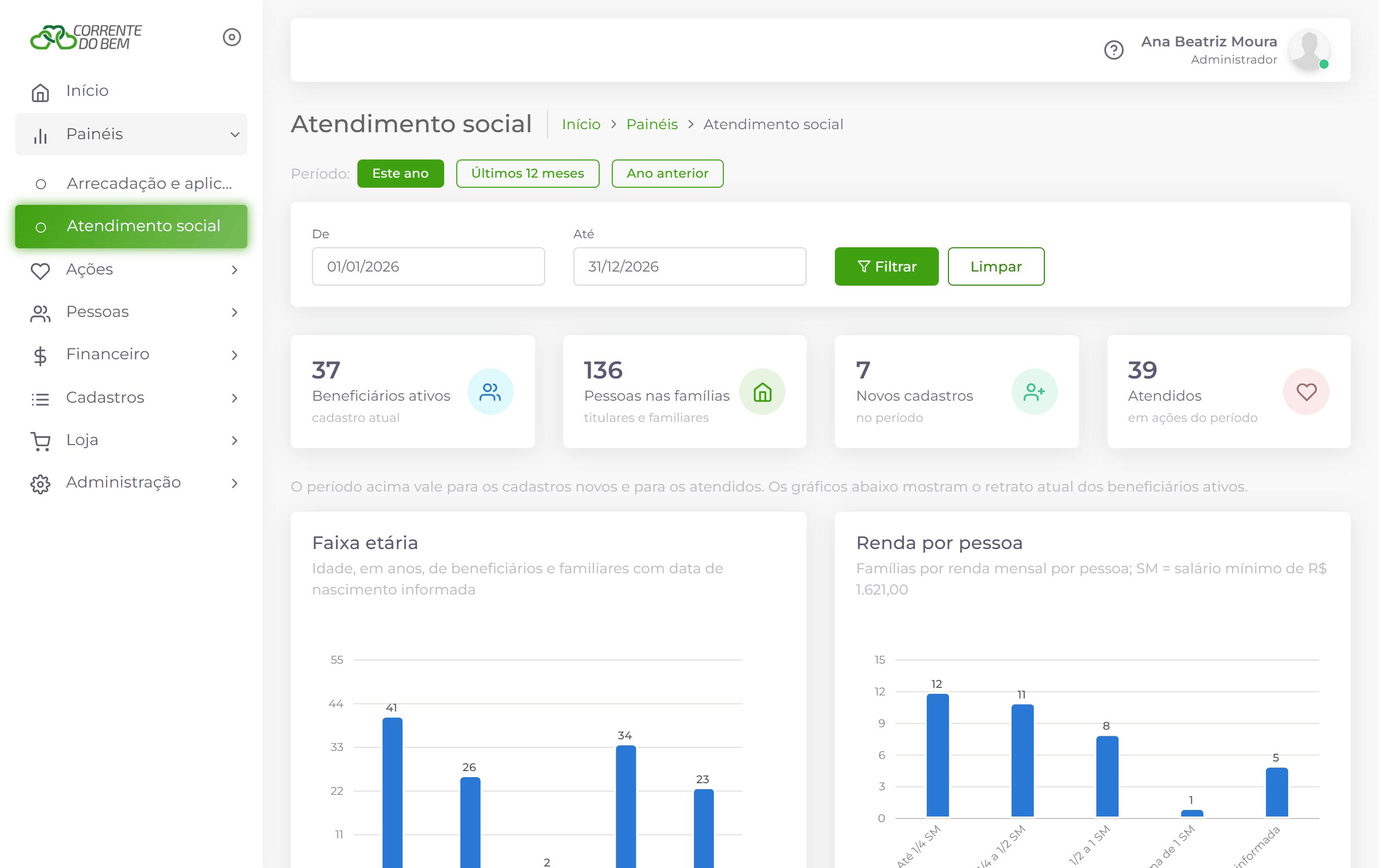Go to Início via house icon
Image resolution: width=1379 pixels, height=868 pixels.
[x=40, y=92]
